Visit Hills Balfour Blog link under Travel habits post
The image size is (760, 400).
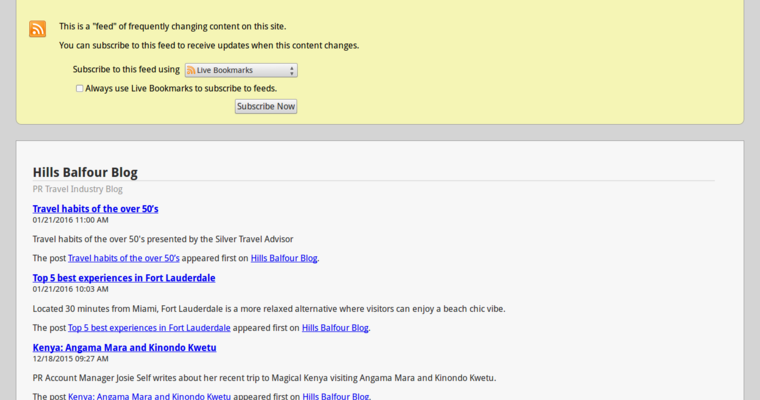(x=284, y=258)
